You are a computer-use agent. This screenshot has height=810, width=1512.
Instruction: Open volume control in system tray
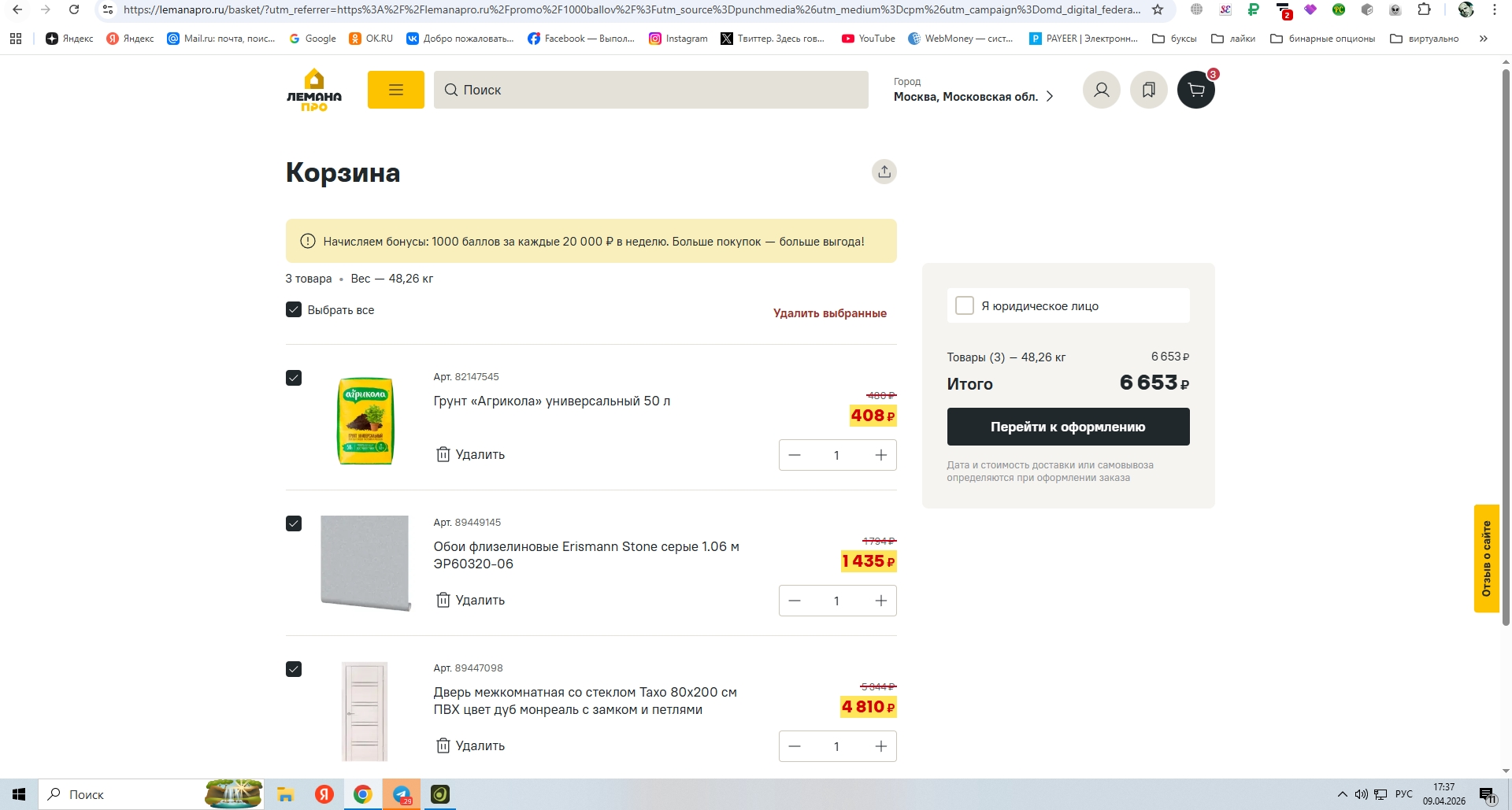pos(1361,794)
